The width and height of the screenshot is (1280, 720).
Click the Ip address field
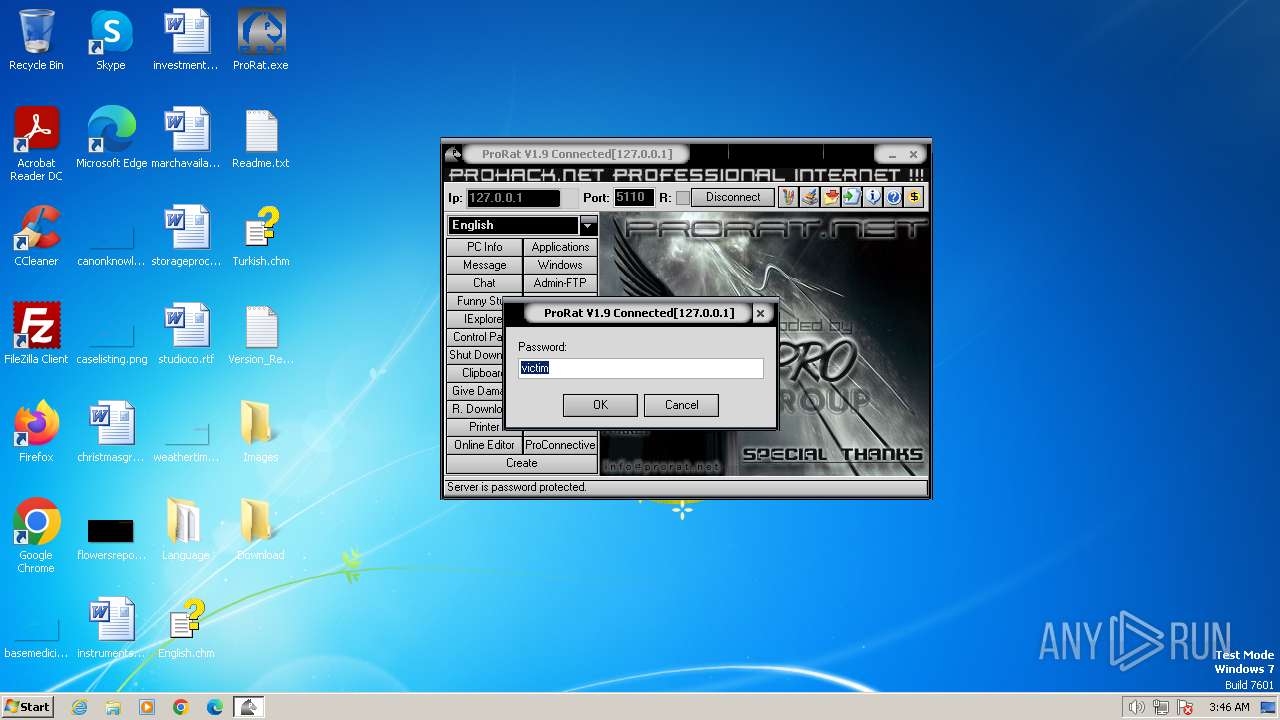click(514, 198)
